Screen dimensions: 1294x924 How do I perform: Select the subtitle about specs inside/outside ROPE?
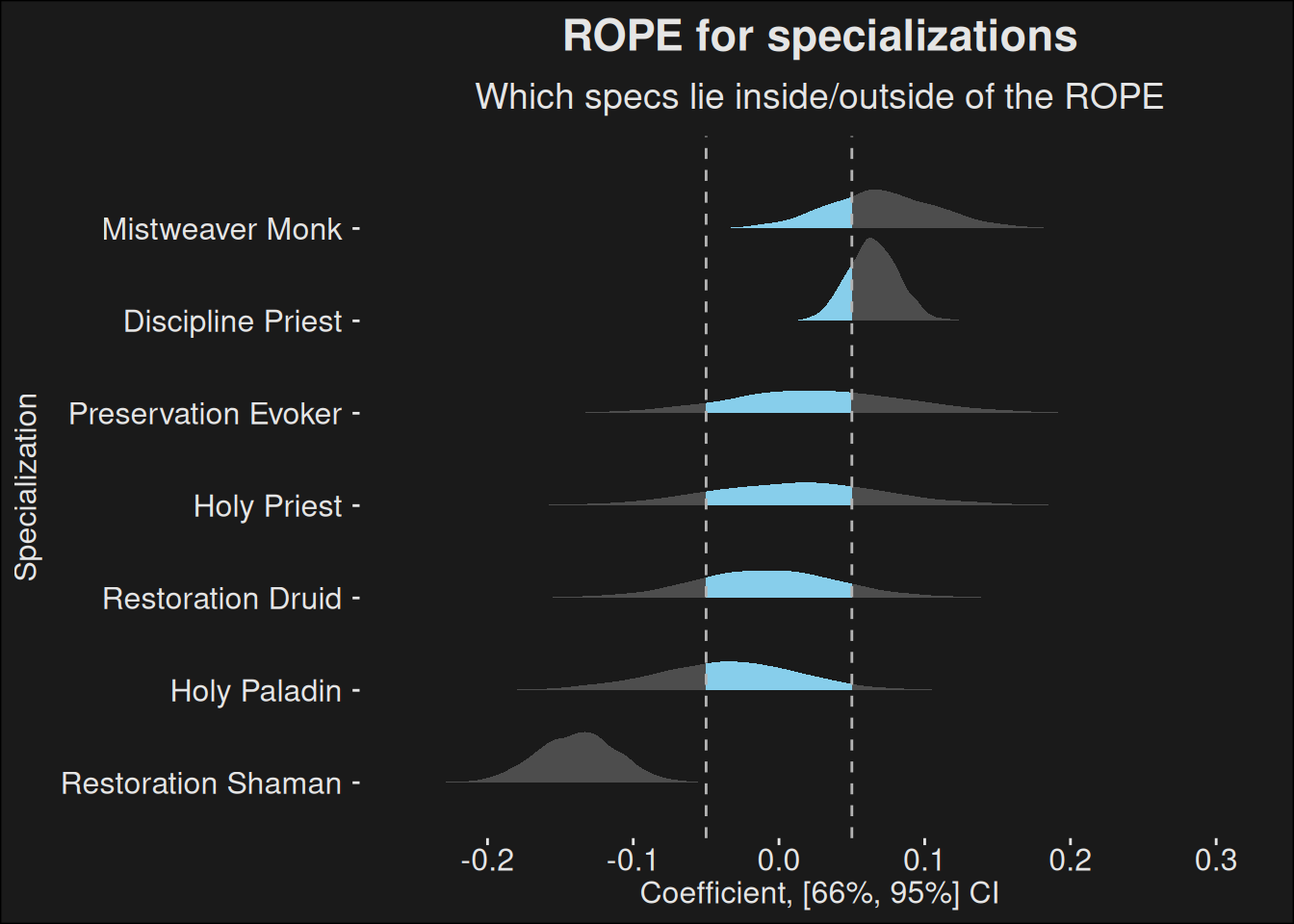pyautogui.click(x=819, y=97)
